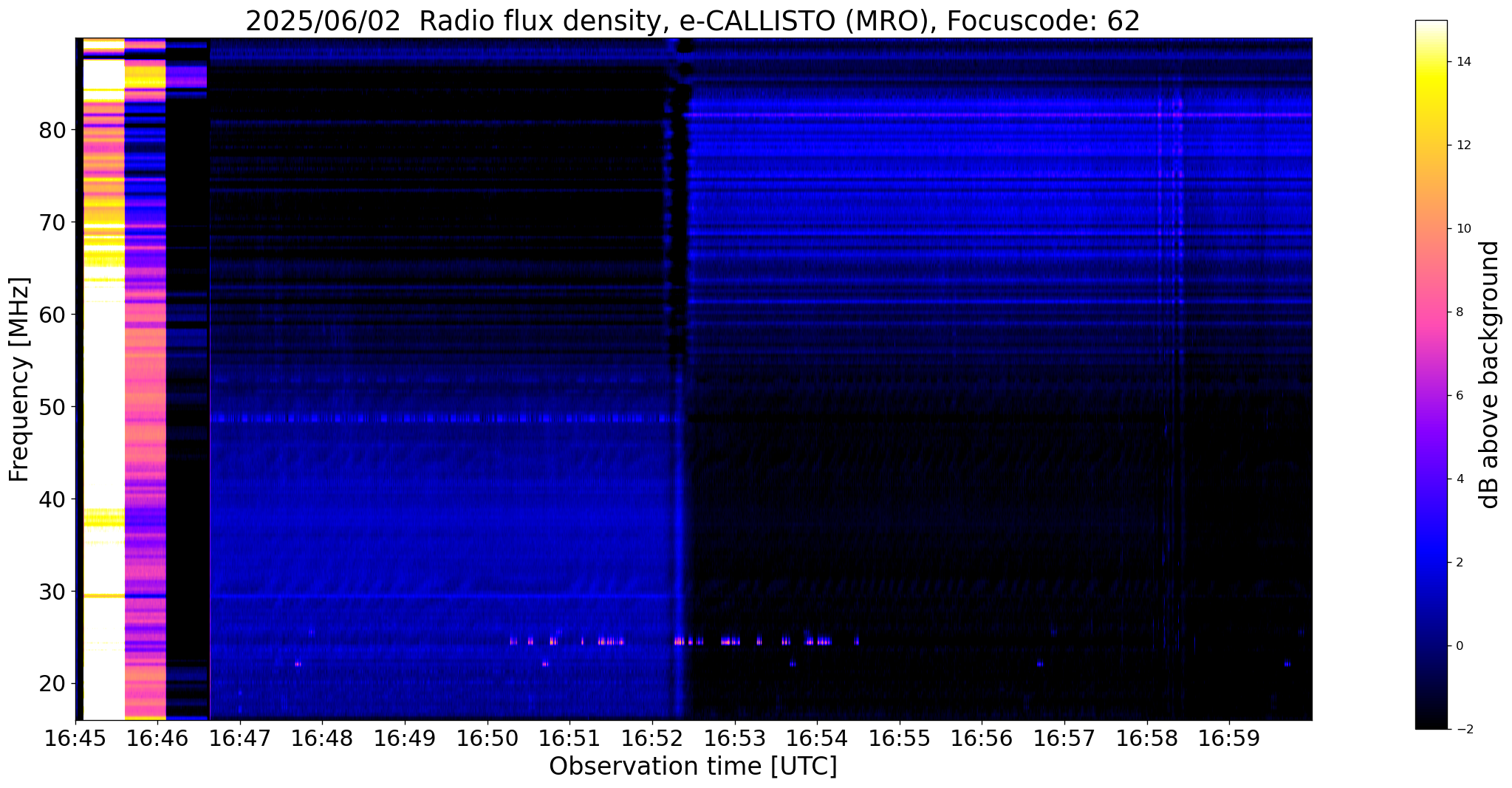
Task: Click the 16:48 time tick label
Action: [322, 739]
